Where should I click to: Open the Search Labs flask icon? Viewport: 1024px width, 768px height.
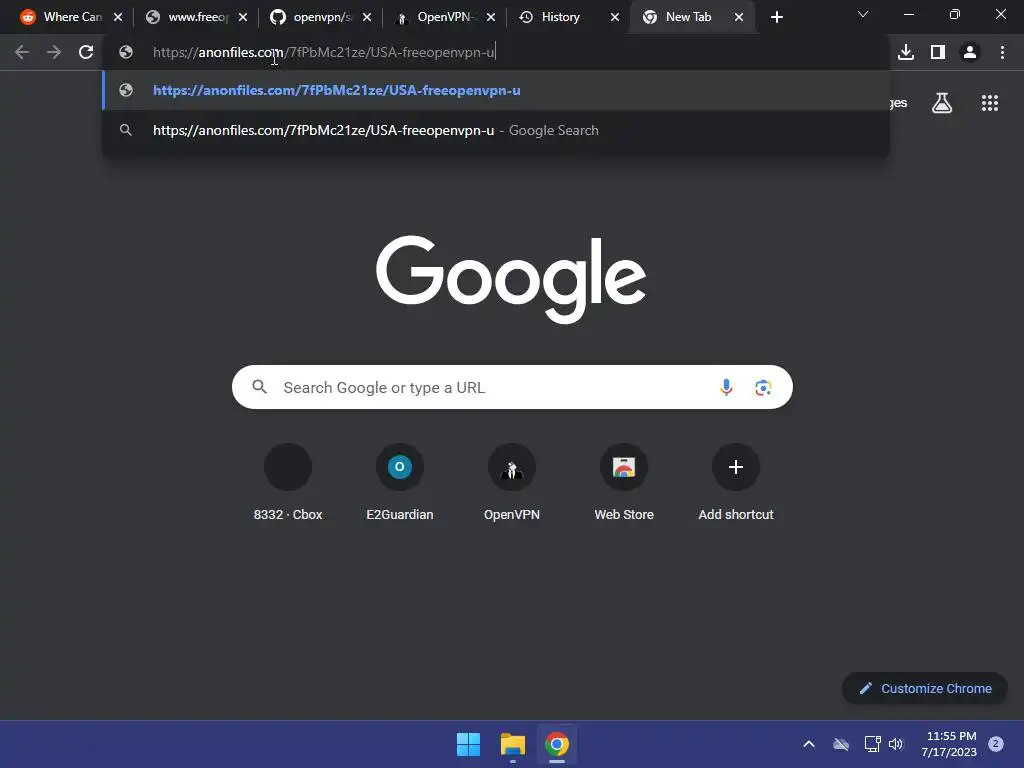[942, 103]
